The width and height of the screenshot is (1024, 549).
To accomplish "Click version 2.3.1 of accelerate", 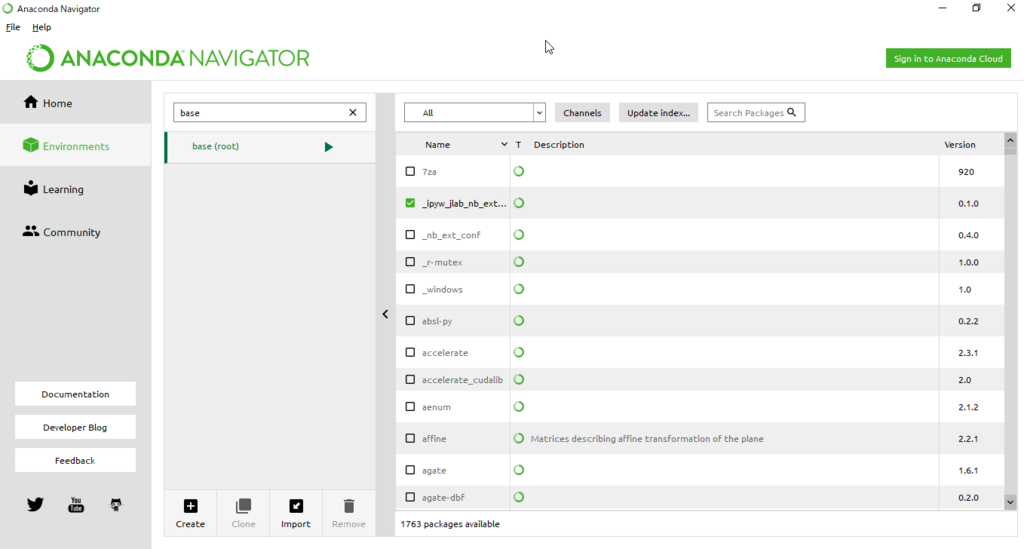I will (x=968, y=353).
